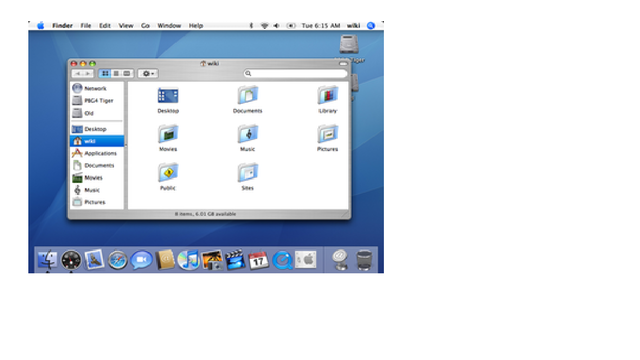Click the wiki window title proxy icon
Image resolution: width=640 pixels, height=360 pixels.
coord(203,64)
